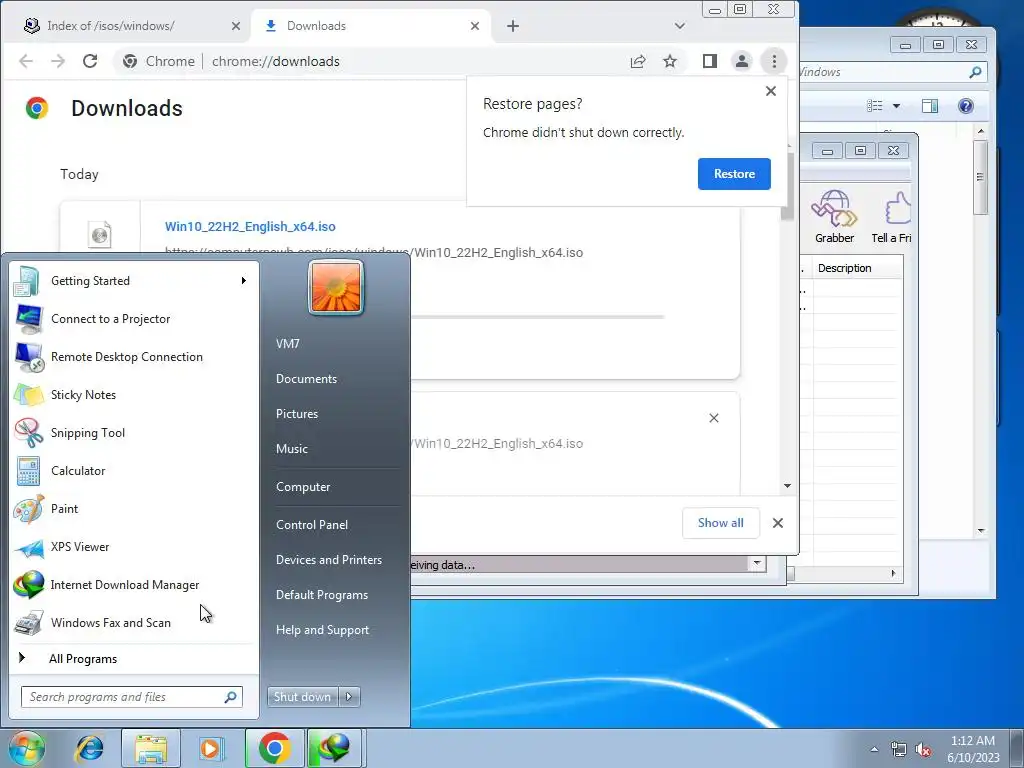Viewport: 1024px width, 768px height.
Task: Open Windows Explorer from taskbar
Action: pyautogui.click(x=151, y=748)
